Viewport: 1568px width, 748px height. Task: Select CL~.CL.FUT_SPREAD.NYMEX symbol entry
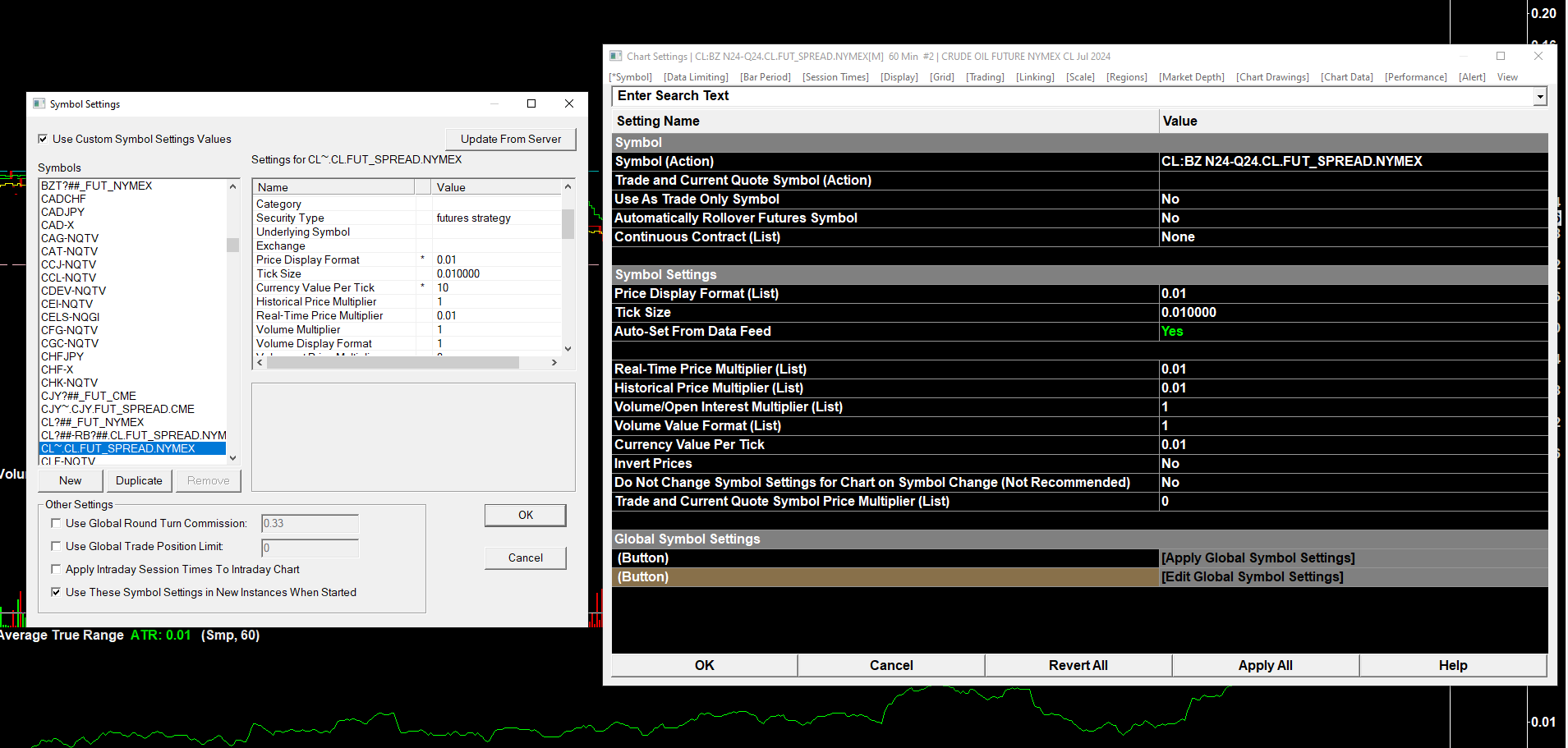132,448
